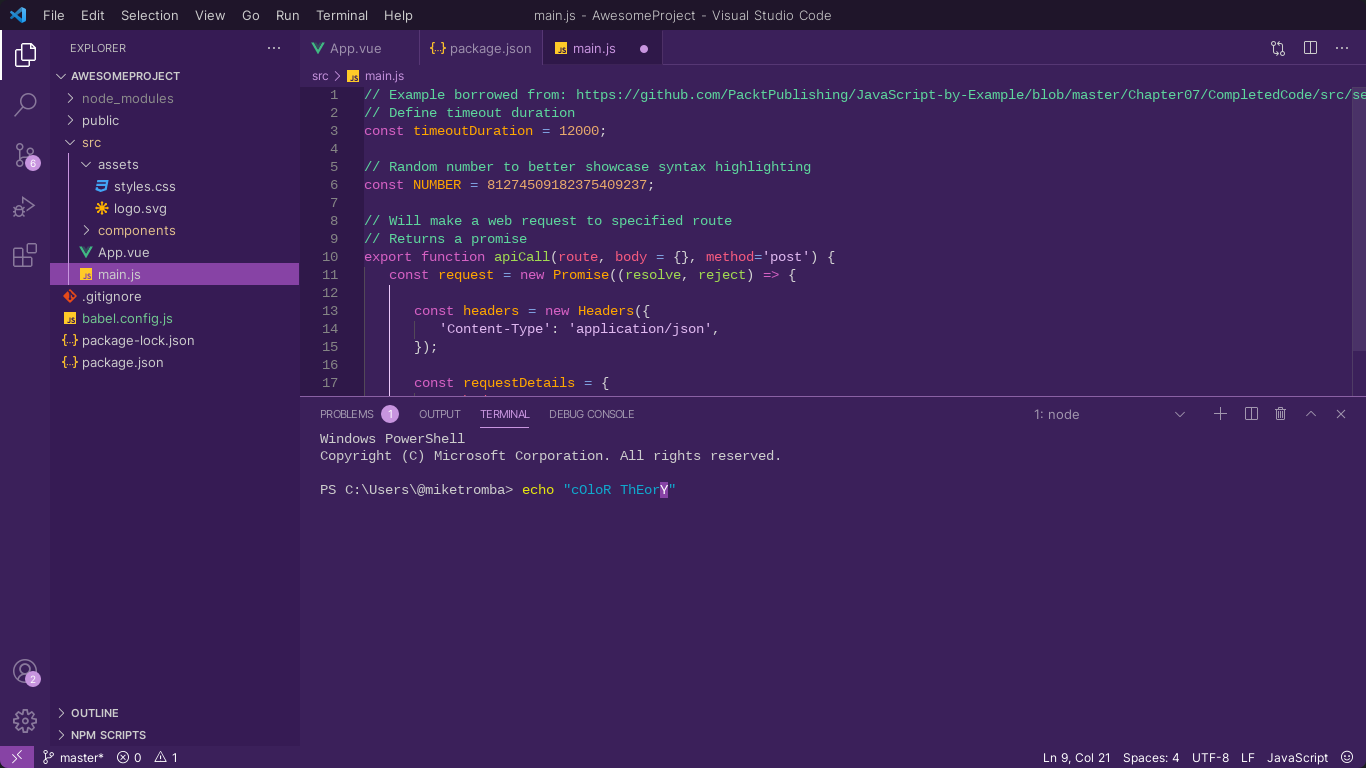Kill terminal with trash icon
The height and width of the screenshot is (768, 1366).
coord(1280,414)
